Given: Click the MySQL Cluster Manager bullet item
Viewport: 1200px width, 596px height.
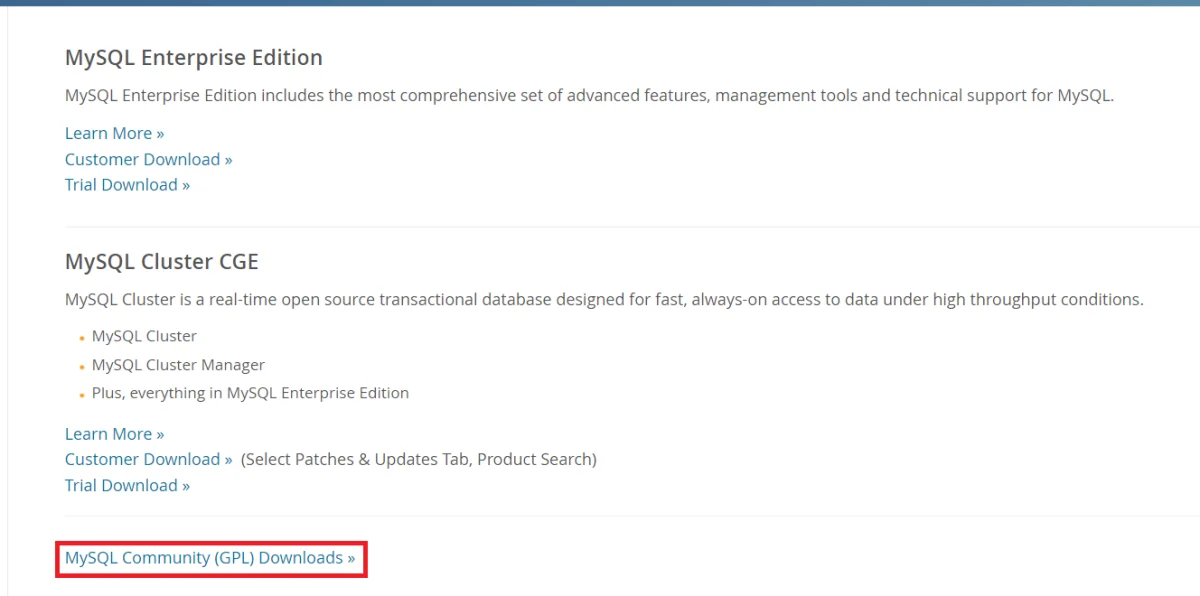Looking at the screenshot, I should pos(177,364).
